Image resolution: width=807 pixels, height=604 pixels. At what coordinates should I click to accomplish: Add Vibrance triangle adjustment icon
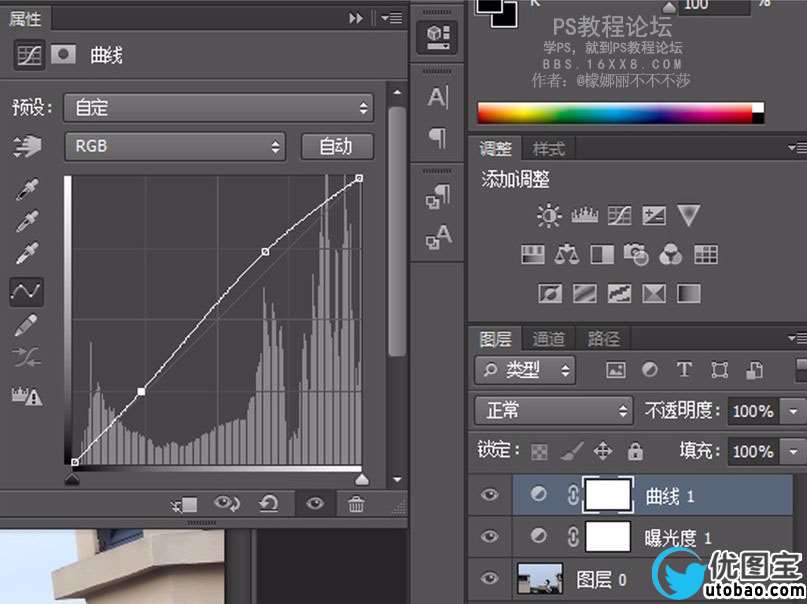pos(689,216)
